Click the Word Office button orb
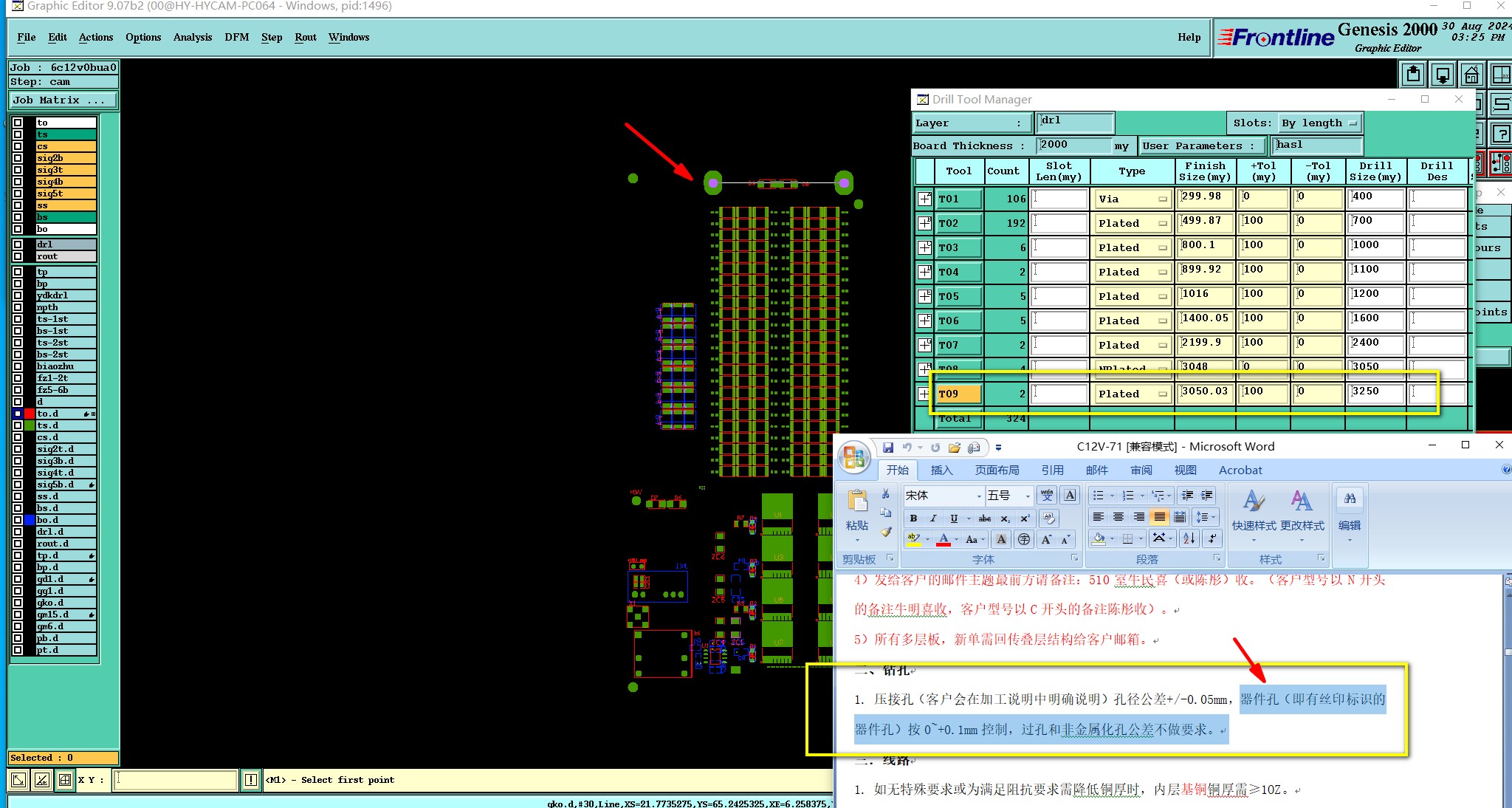1512x808 pixels. point(854,458)
